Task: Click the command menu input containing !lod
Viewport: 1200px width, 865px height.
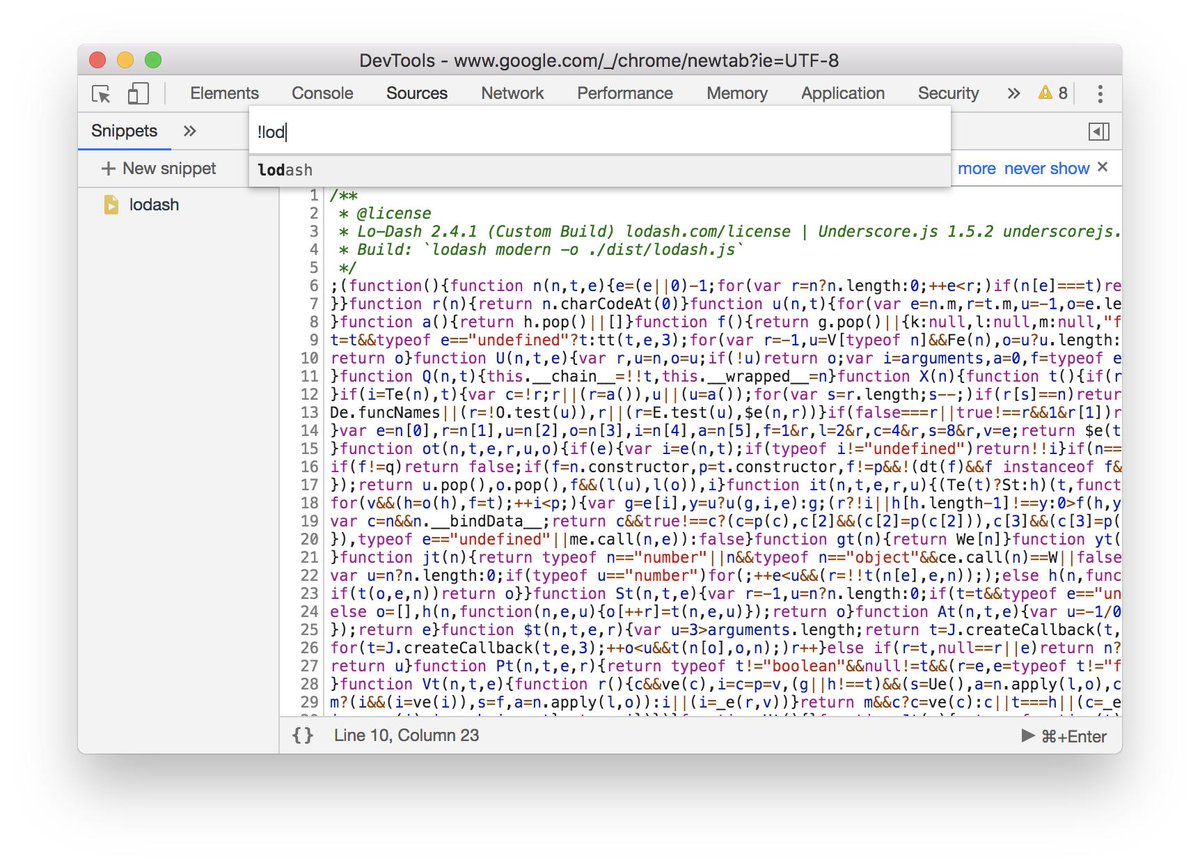Action: coord(599,132)
